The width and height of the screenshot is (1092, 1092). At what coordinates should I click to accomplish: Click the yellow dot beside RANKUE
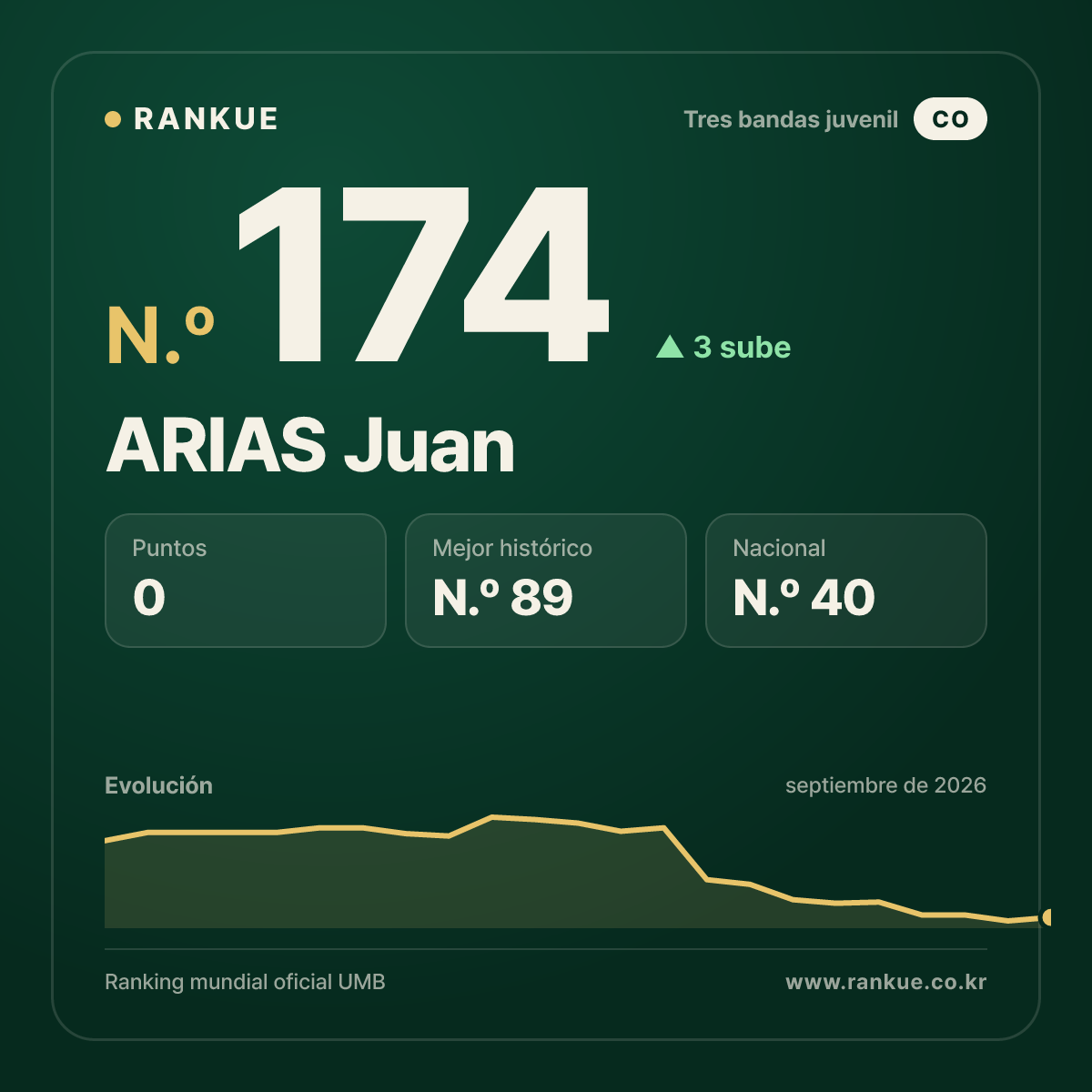113,119
